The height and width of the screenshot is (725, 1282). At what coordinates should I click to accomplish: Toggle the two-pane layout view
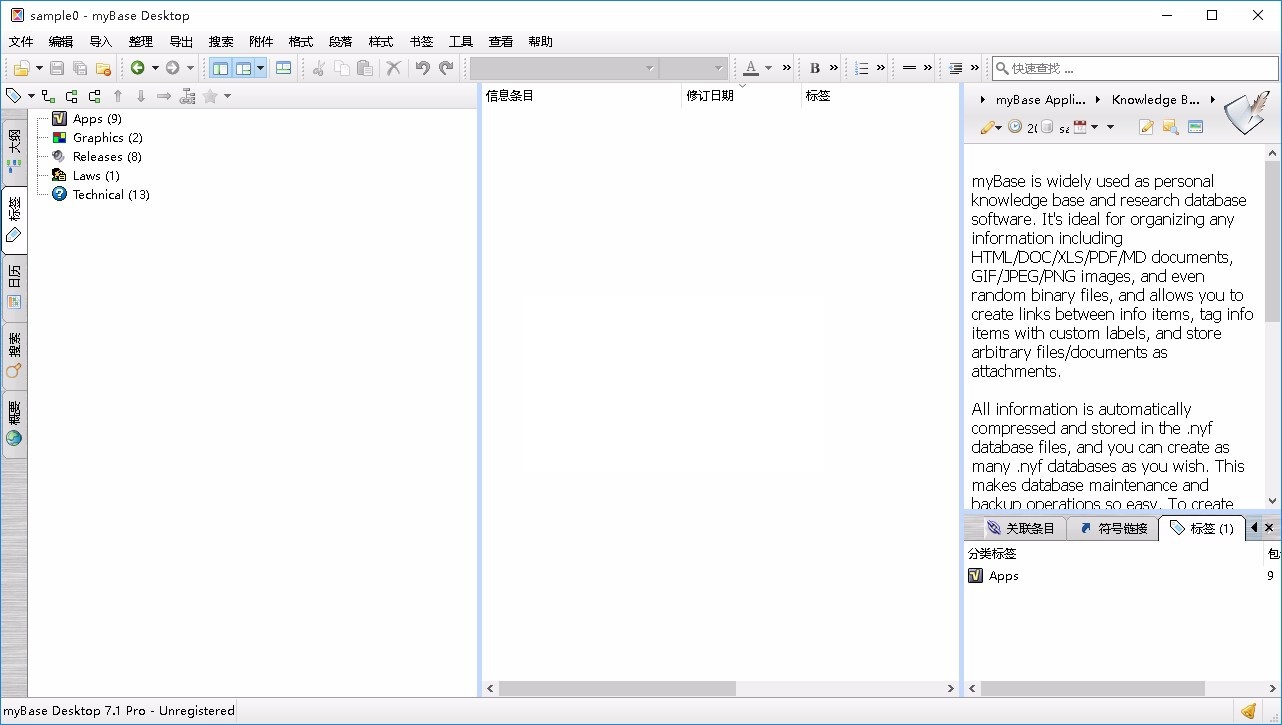point(220,67)
